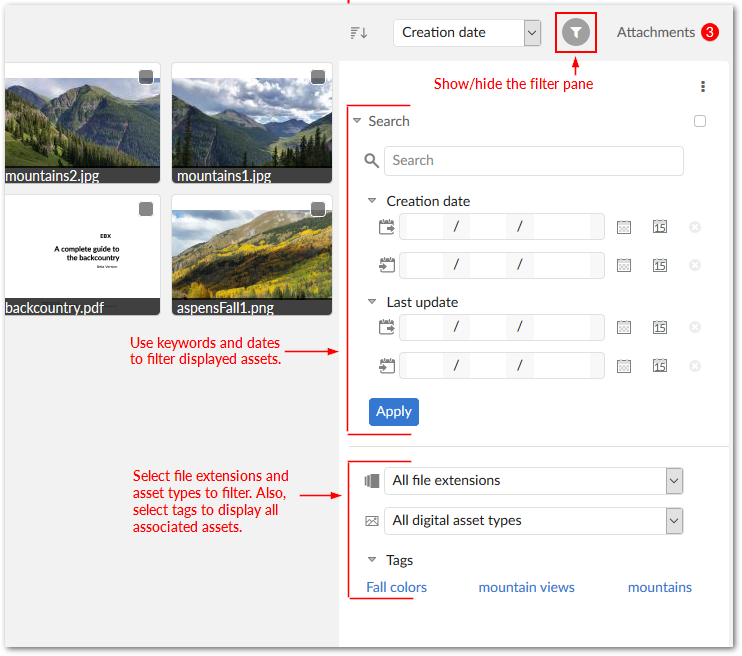Click the Last update 'to' calendar-arrow icon
This screenshot has height=656, width=742.
pos(387,366)
